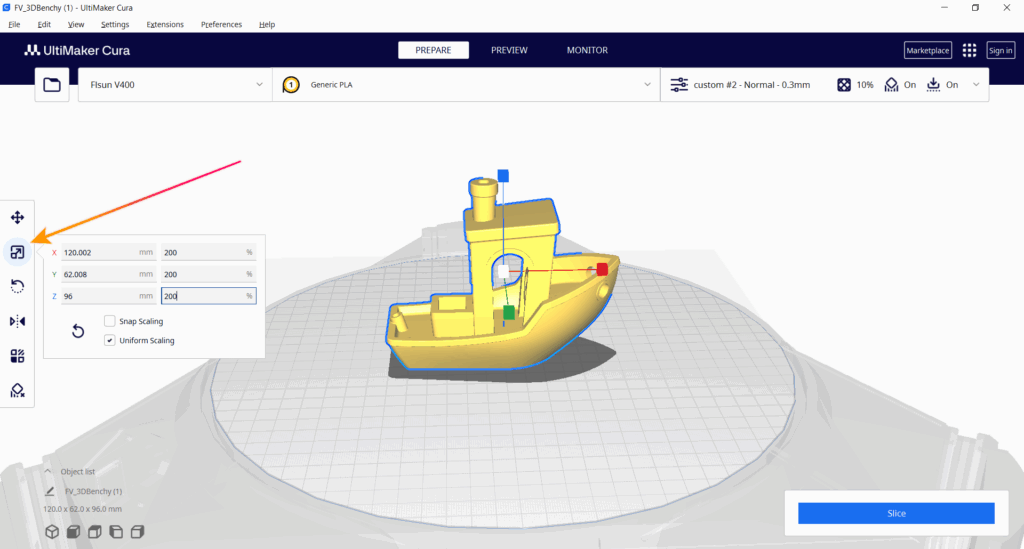Viewport: 1024px width, 549px height.
Task: Click the adhesion On icon
Action: click(x=934, y=85)
